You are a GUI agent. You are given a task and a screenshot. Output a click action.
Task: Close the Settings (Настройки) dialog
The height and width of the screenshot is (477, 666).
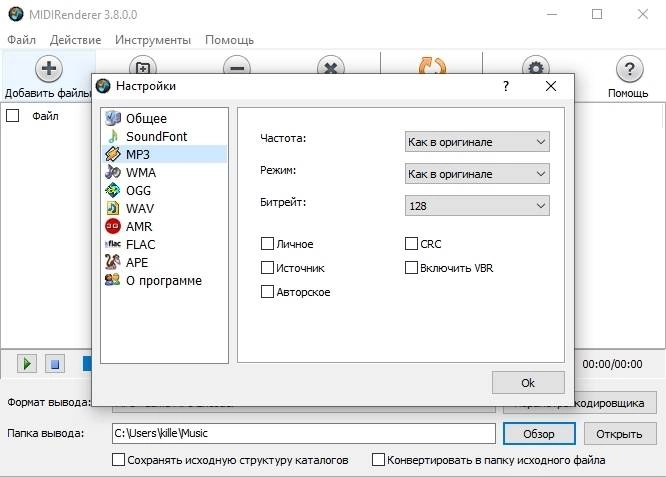point(551,86)
